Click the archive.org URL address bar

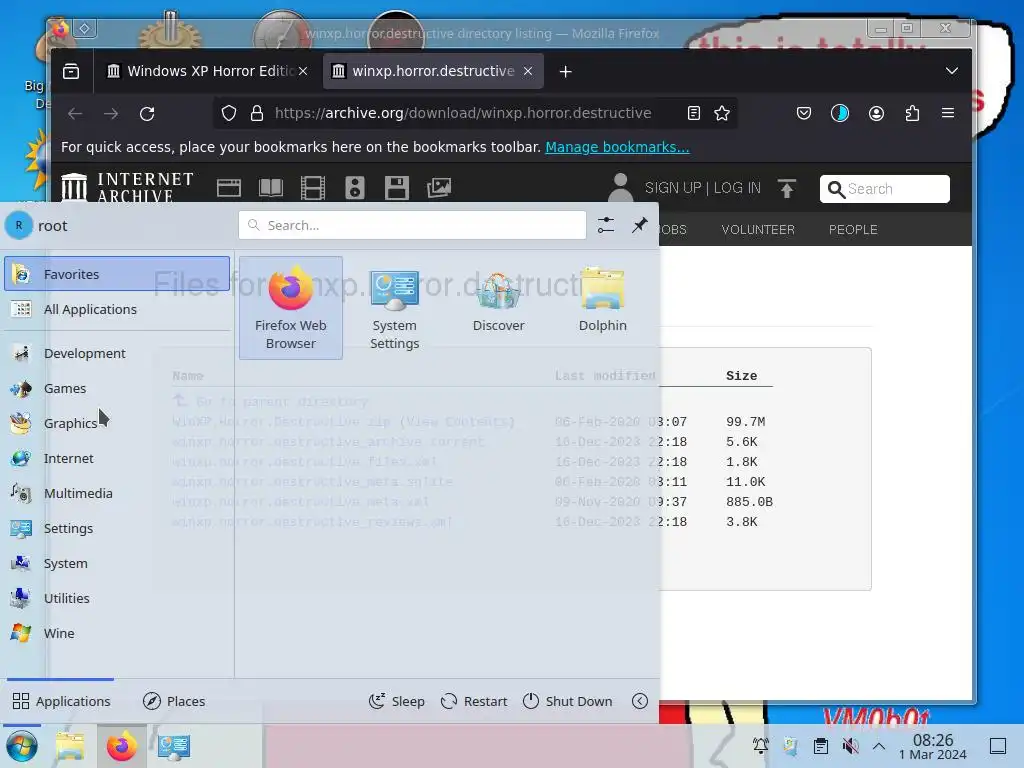[462, 113]
